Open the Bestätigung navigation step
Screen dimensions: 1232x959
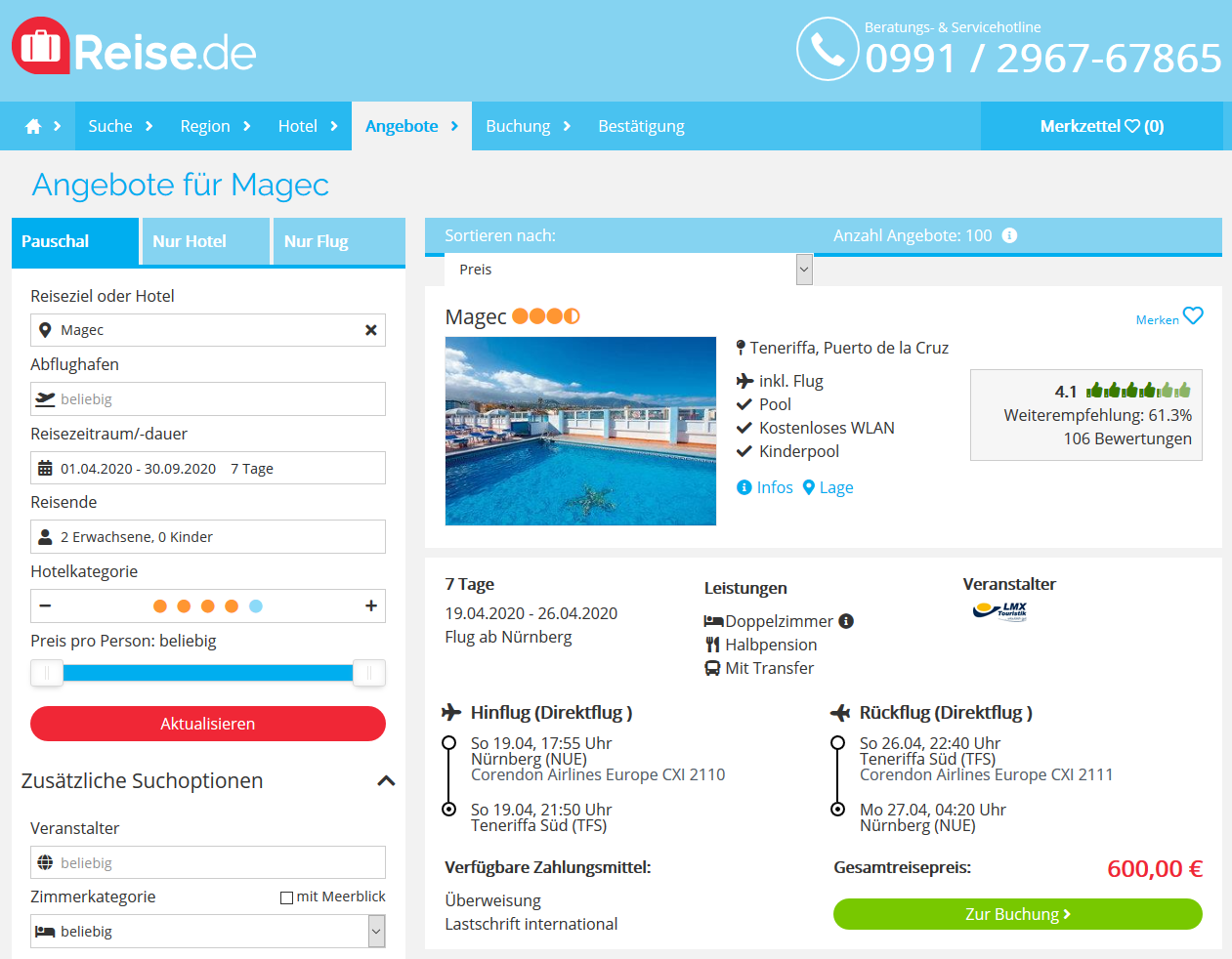[x=641, y=126]
